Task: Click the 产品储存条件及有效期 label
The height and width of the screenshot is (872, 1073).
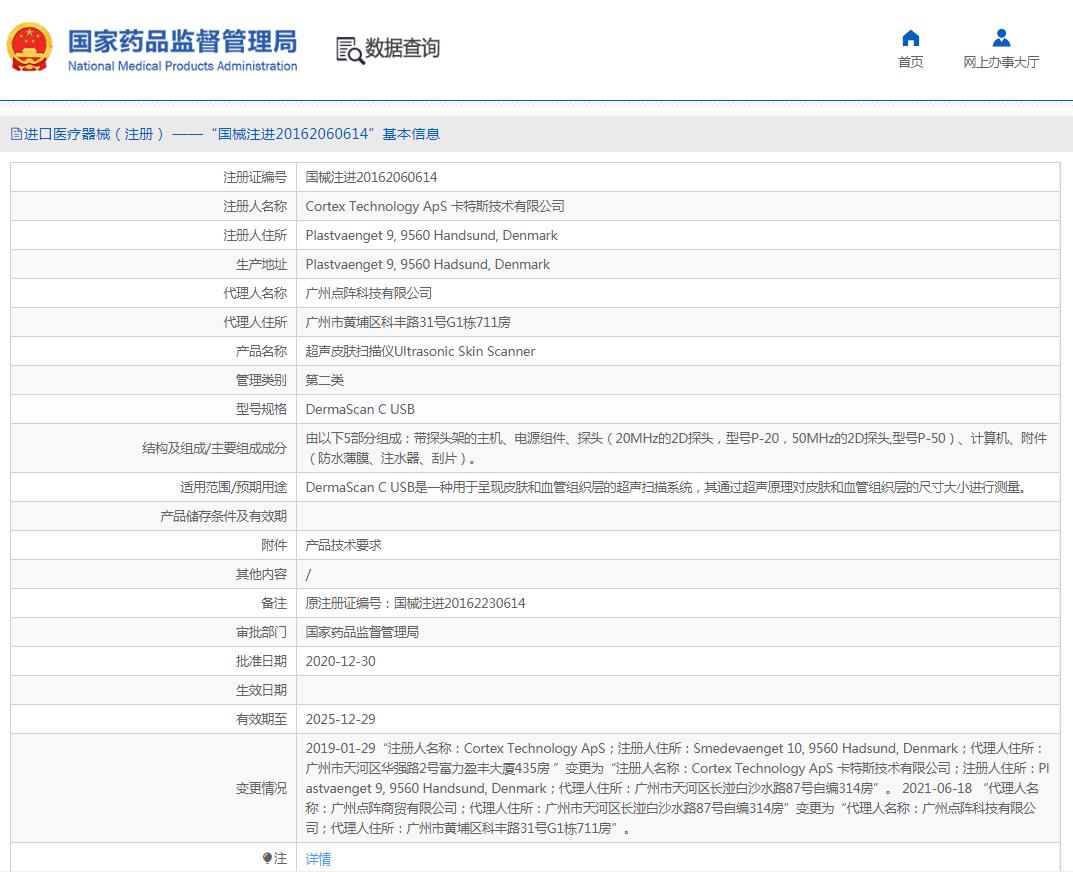Action: point(223,516)
